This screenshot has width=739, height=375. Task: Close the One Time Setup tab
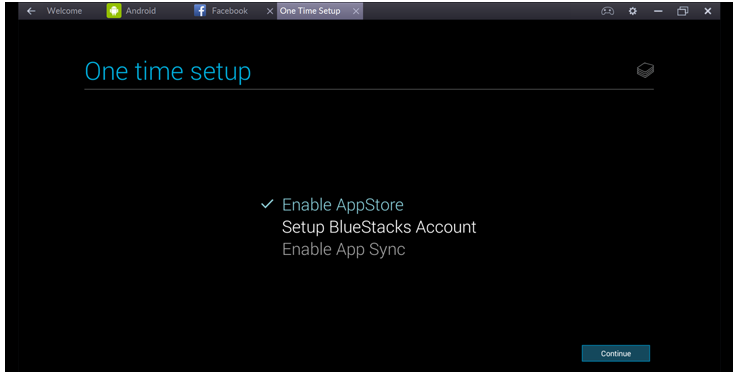356,11
